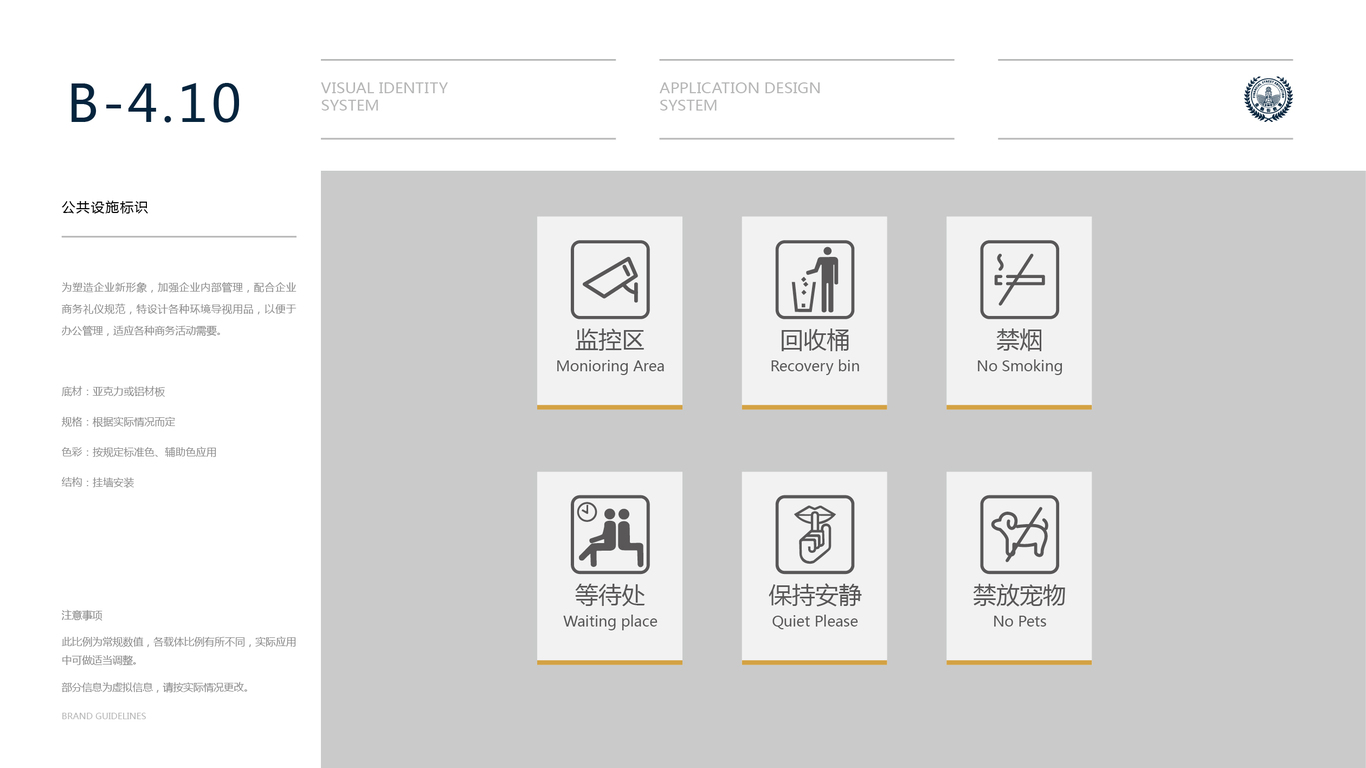This screenshot has height=768, width=1366.
Task: Click the section title 公共设施标识
Action: pos(105,208)
